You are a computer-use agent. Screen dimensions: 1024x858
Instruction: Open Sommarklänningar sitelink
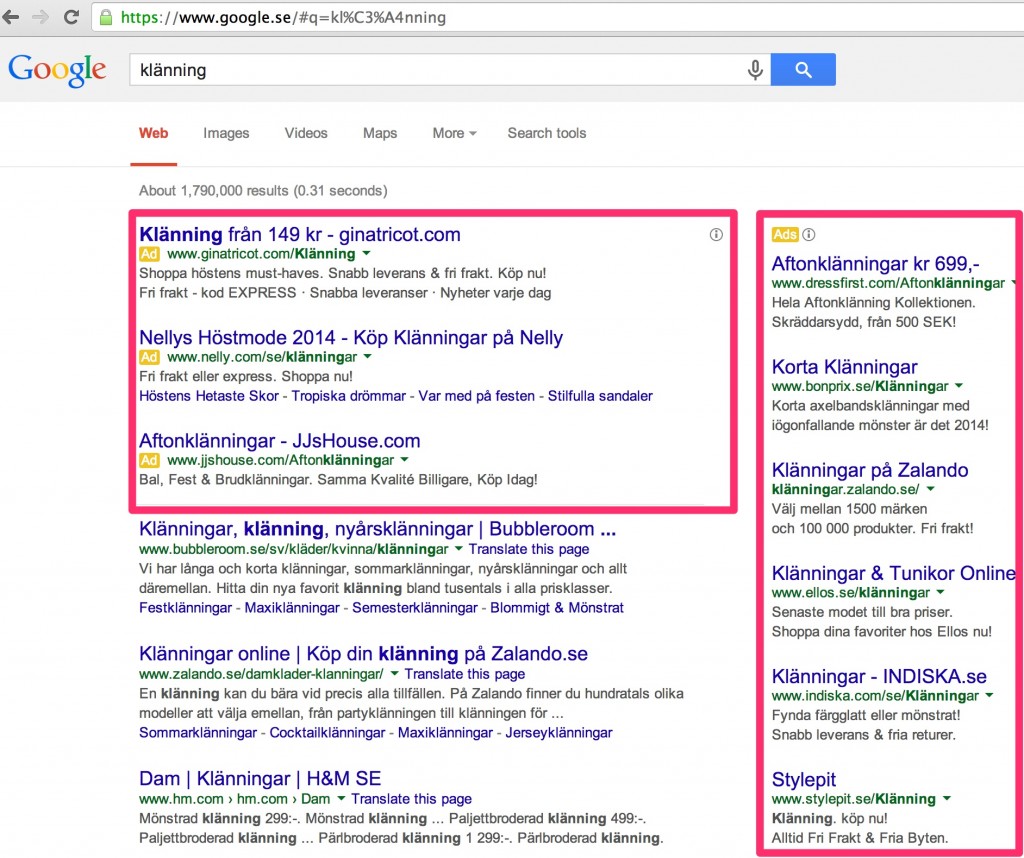pos(198,733)
